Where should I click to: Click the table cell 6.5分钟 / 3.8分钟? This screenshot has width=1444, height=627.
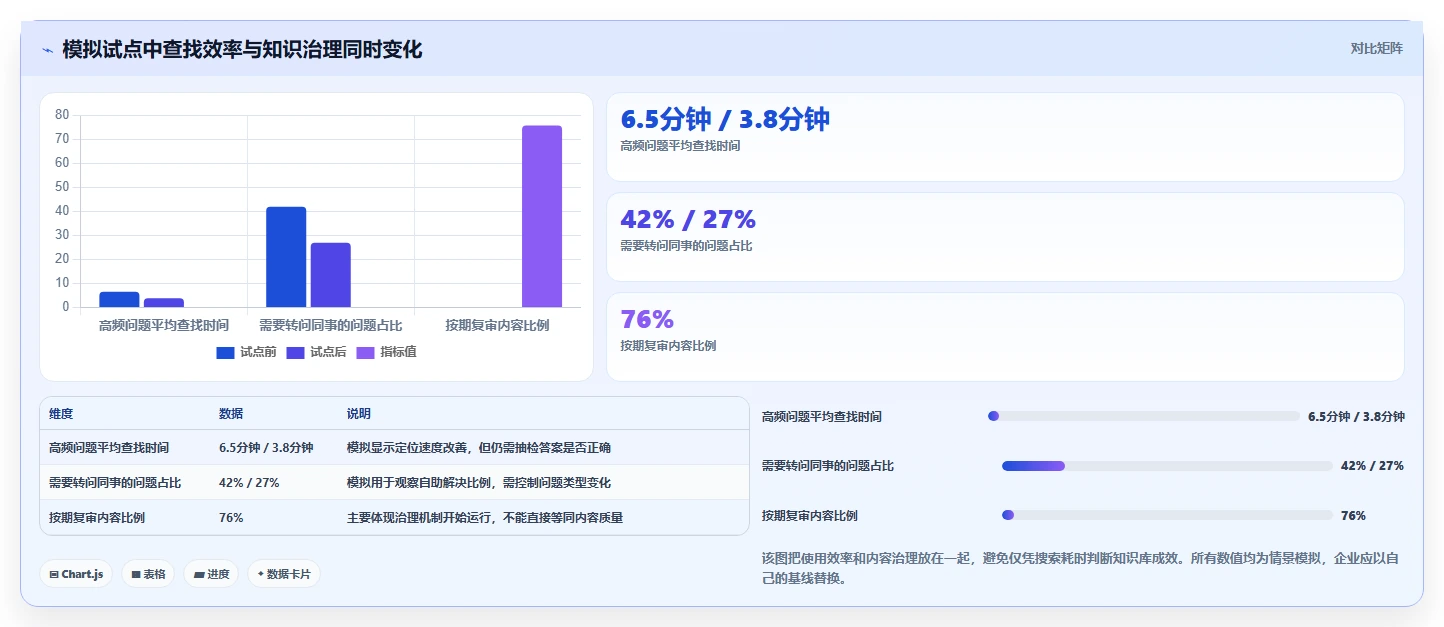(266, 448)
